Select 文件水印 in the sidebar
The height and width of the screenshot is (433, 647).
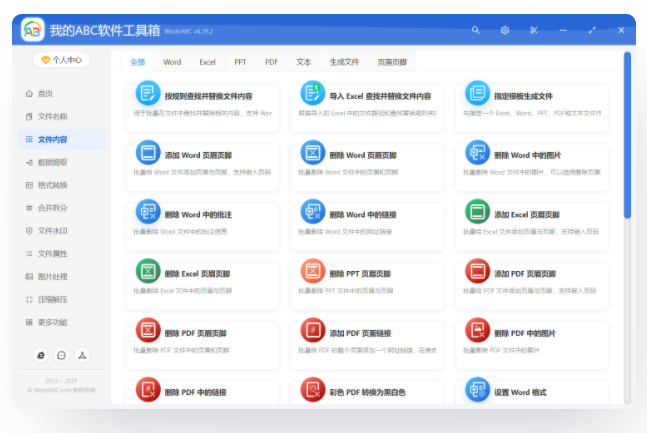52,231
